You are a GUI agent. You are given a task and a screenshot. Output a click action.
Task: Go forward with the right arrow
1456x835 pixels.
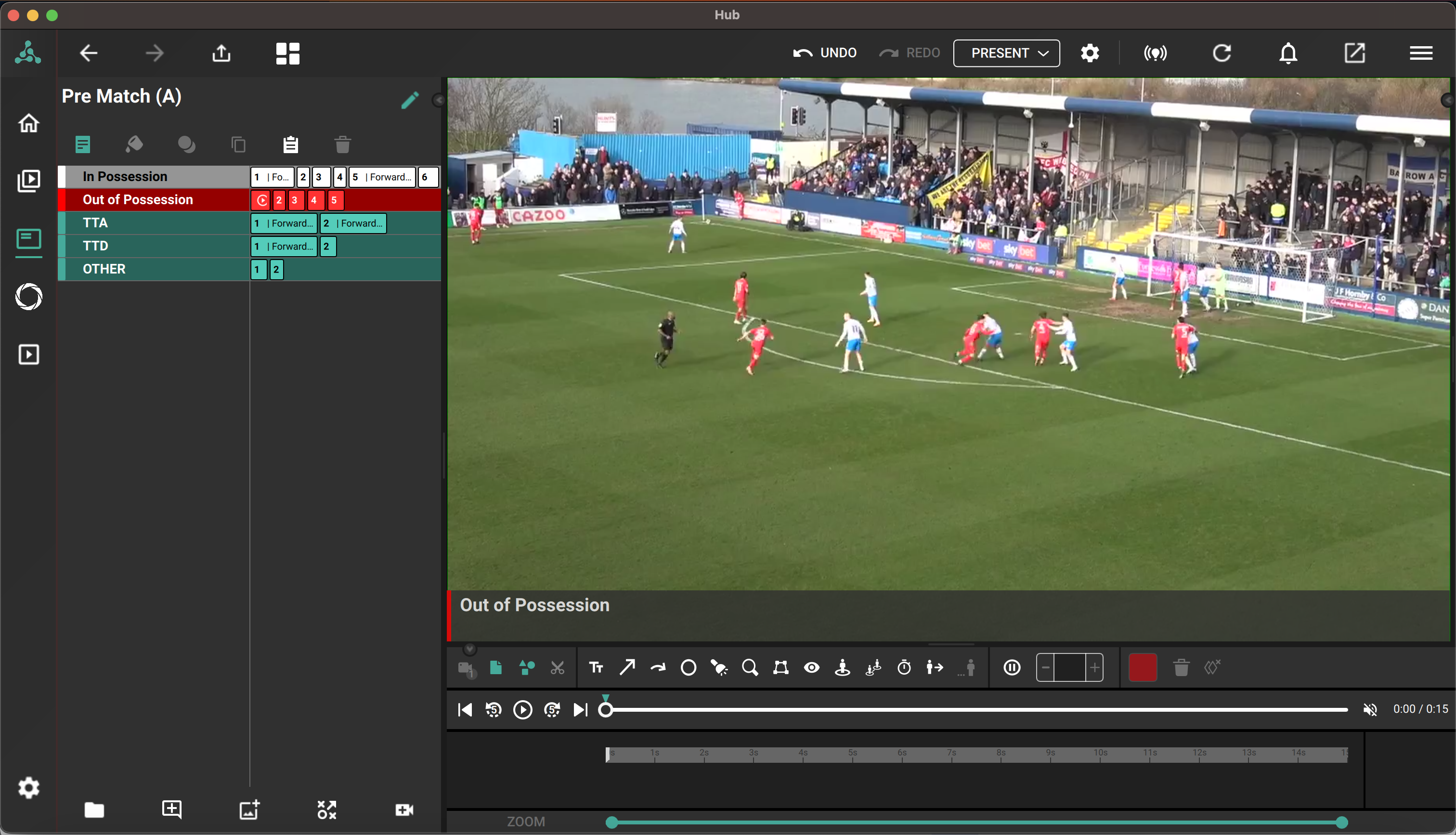pos(154,53)
